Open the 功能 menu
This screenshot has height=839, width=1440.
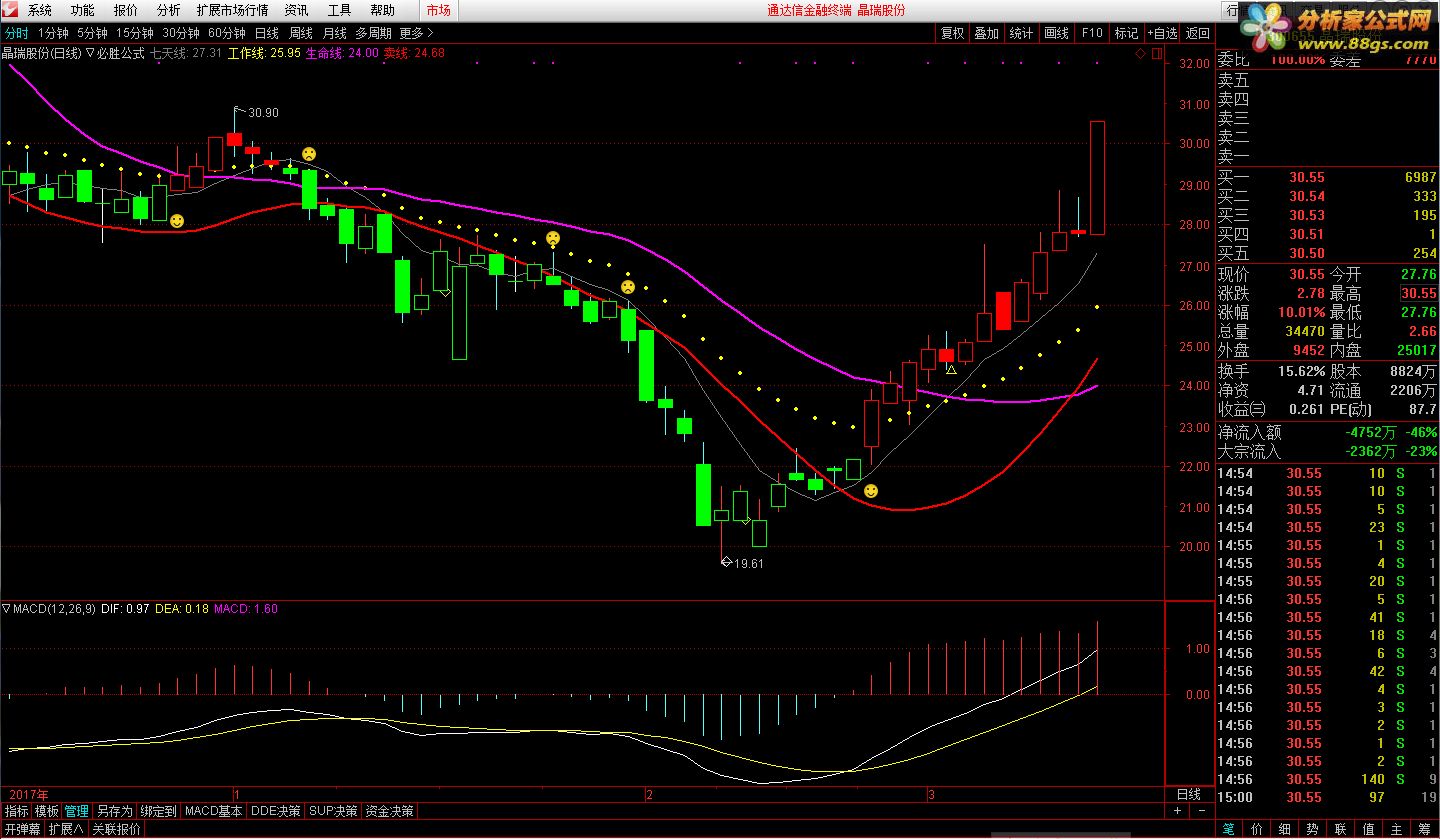coord(83,10)
